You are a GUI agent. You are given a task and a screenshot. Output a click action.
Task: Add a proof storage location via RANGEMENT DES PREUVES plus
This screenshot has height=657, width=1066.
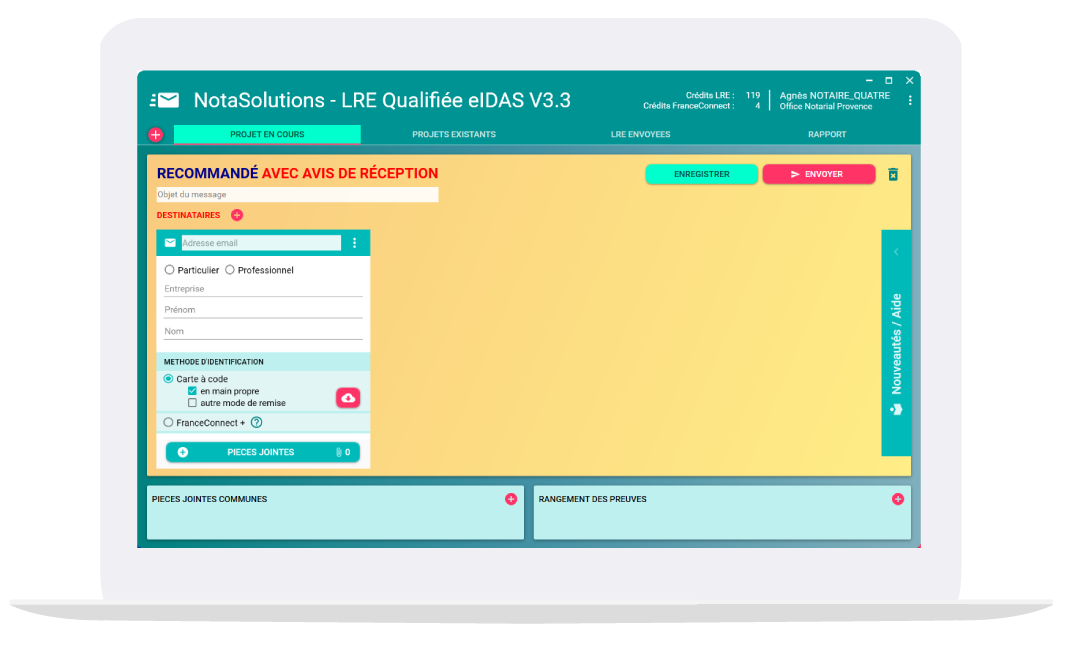click(x=897, y=499)
